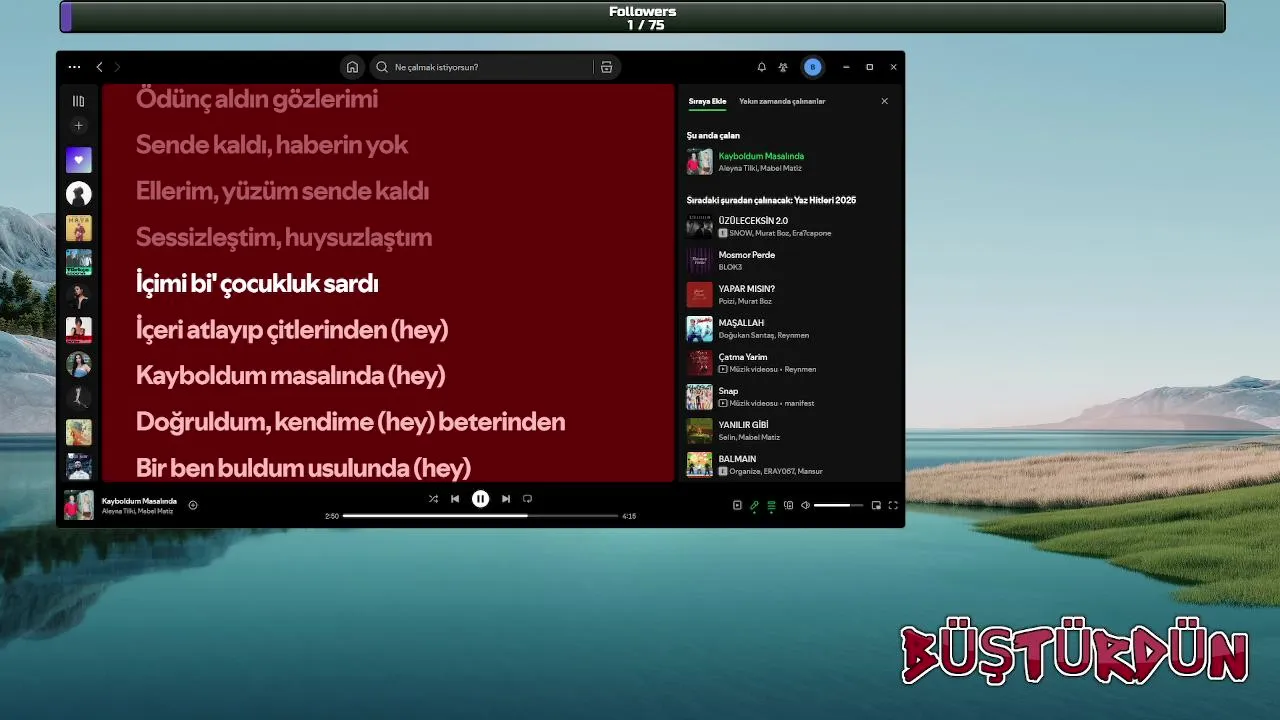Open notifications bell icon
Screen dimensions: 1280x720
click(761, 67)
